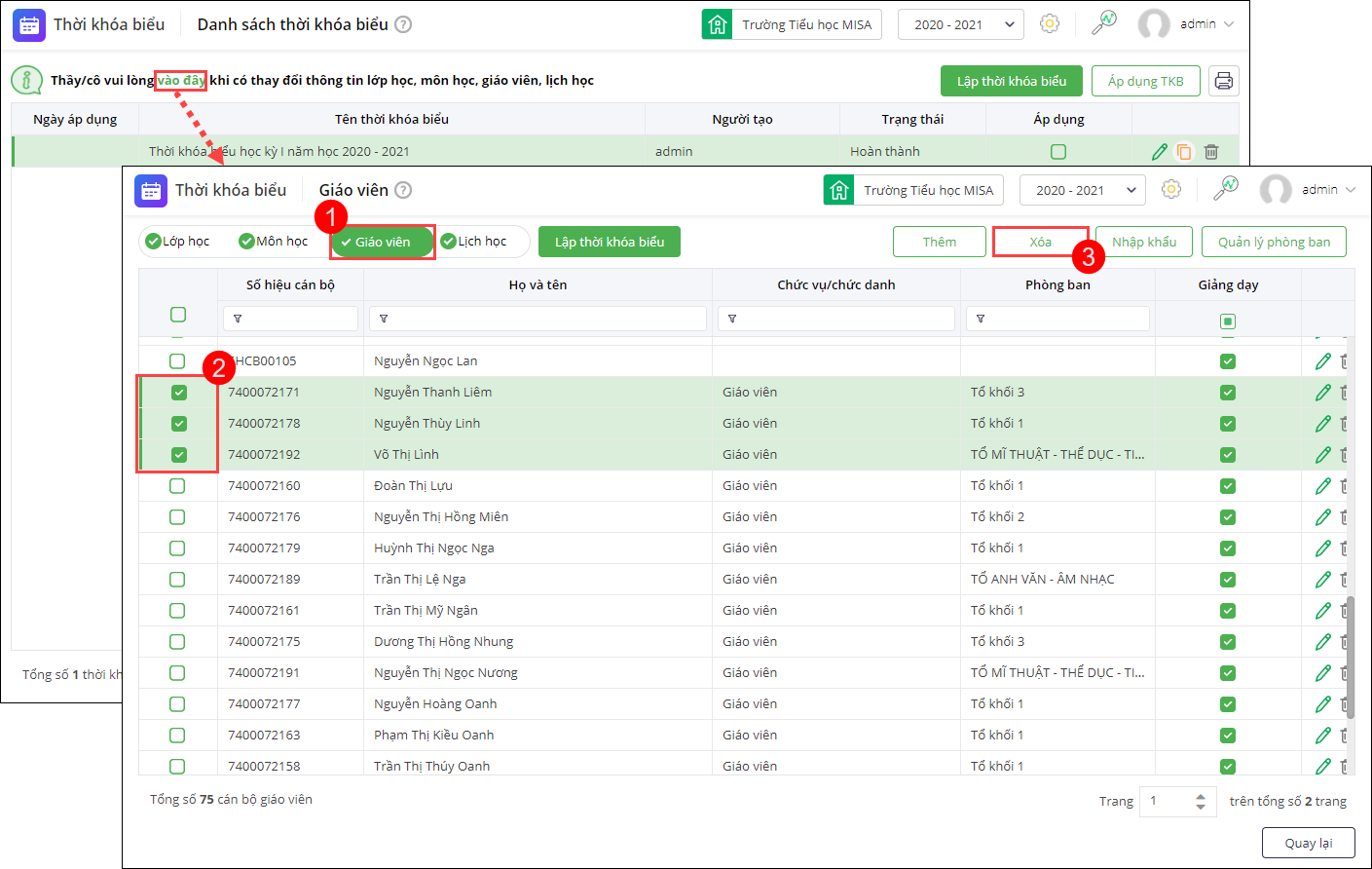The image size is (1372, 869).
Task: Edit Phạm Thị Kiều Oanh with the pencil icon
Action: coord(1323,736)
